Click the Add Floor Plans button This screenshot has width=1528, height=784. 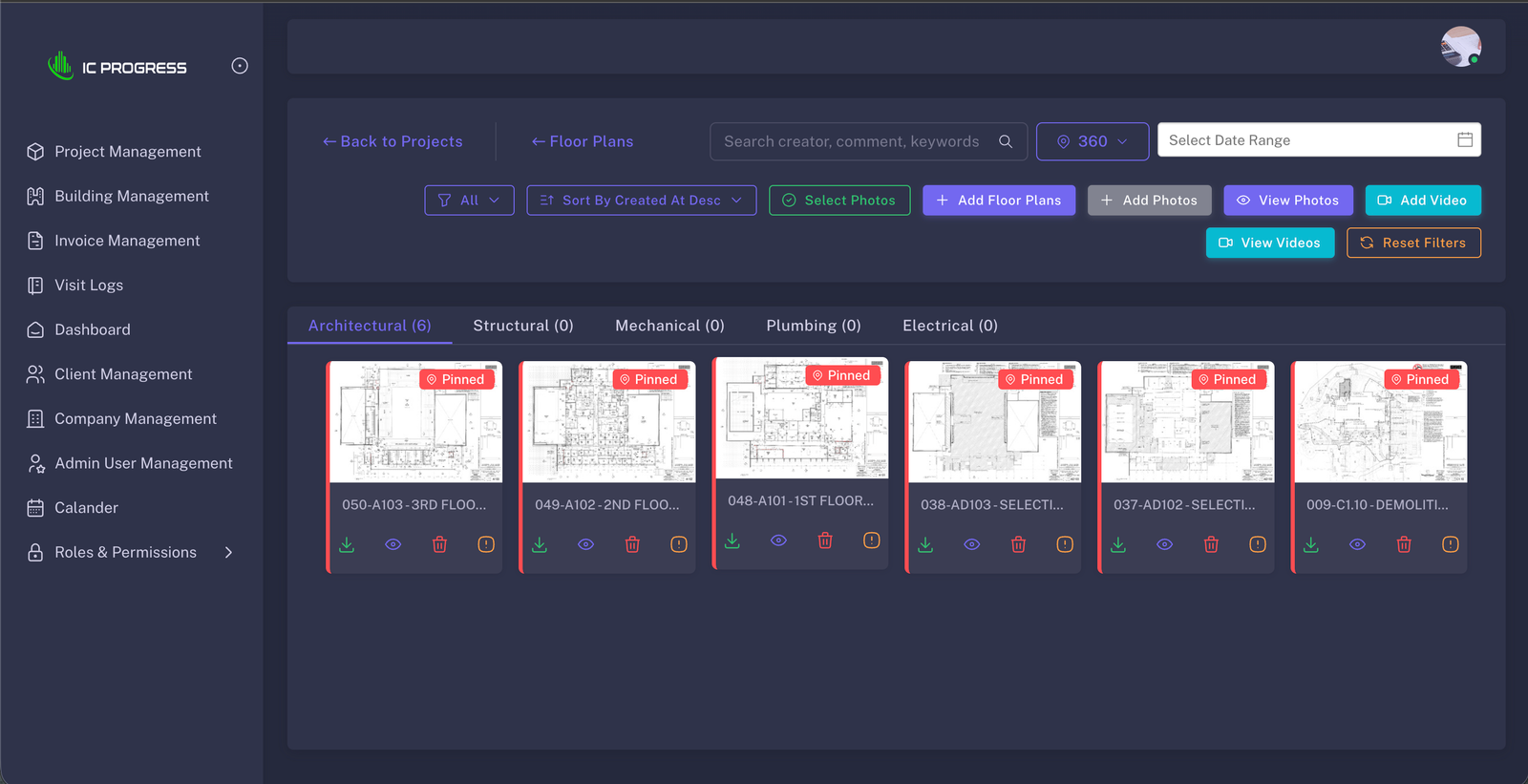coord(999,201)
